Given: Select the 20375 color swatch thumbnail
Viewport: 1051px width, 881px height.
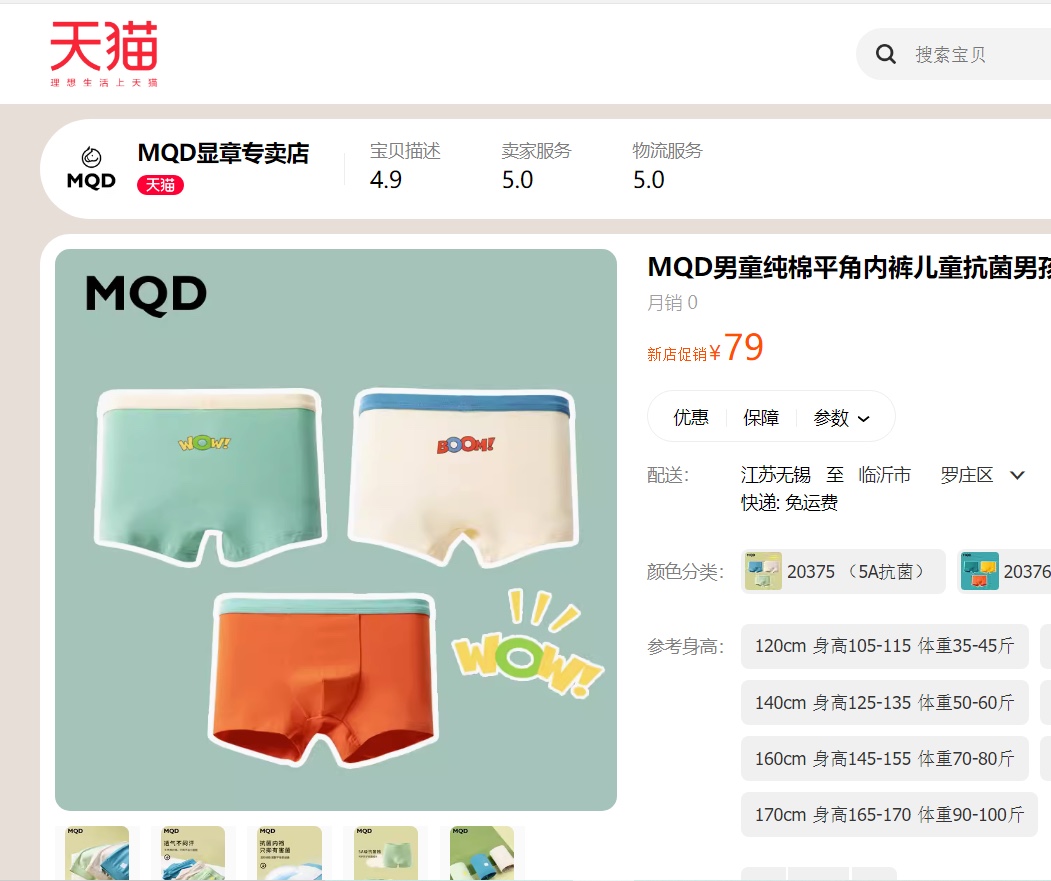Looking at the screenshot, I should coord(763,571).
